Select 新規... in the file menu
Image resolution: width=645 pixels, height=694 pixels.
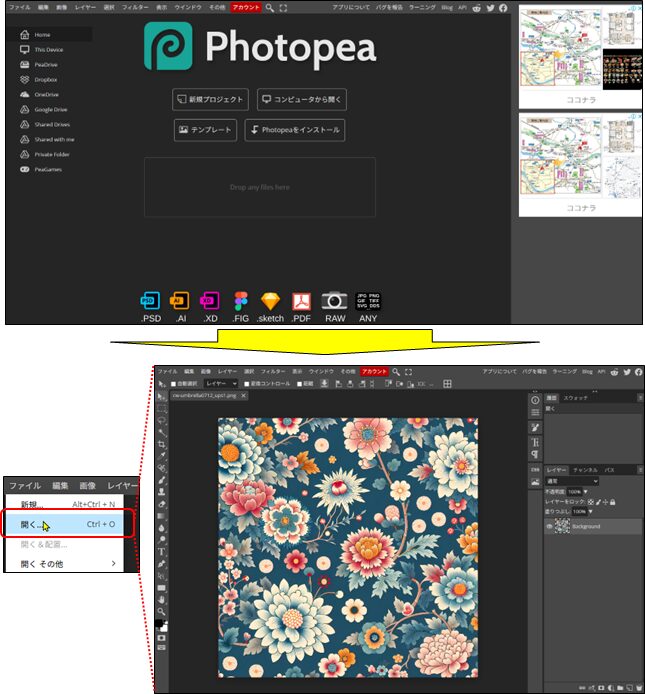click(67, 504)
